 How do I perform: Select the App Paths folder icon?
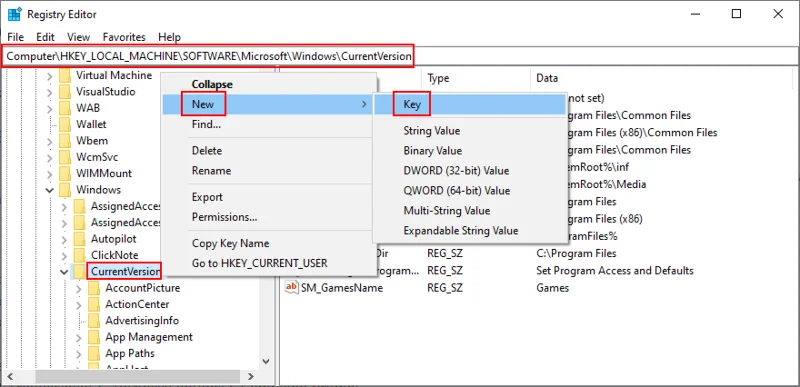tap(93, 353)
